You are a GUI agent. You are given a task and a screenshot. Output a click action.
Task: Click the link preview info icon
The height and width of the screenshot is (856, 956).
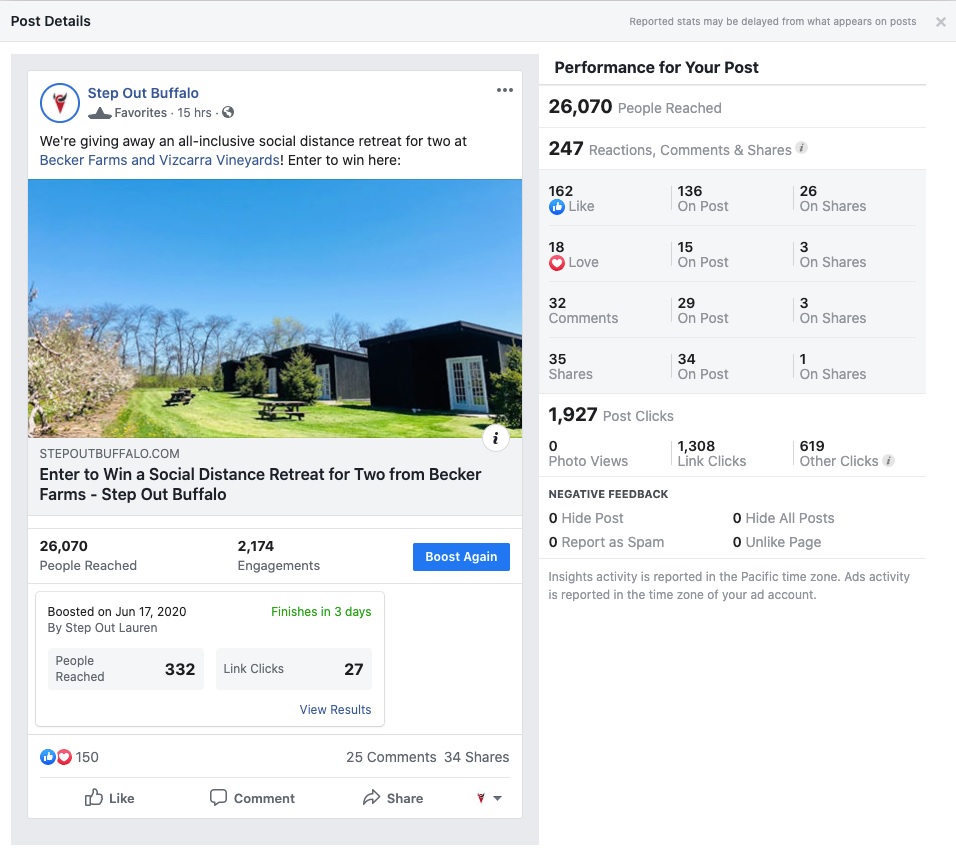(496, 438)
